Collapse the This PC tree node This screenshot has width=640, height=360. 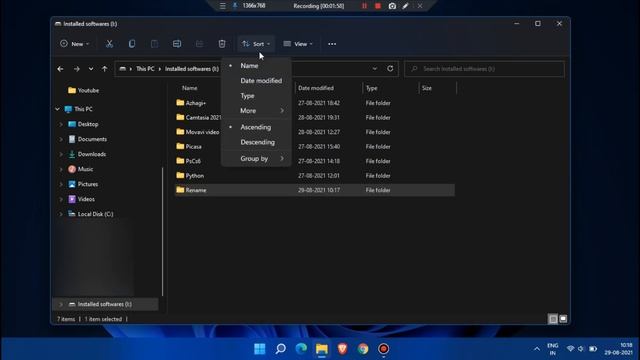(x=57, y=109)
